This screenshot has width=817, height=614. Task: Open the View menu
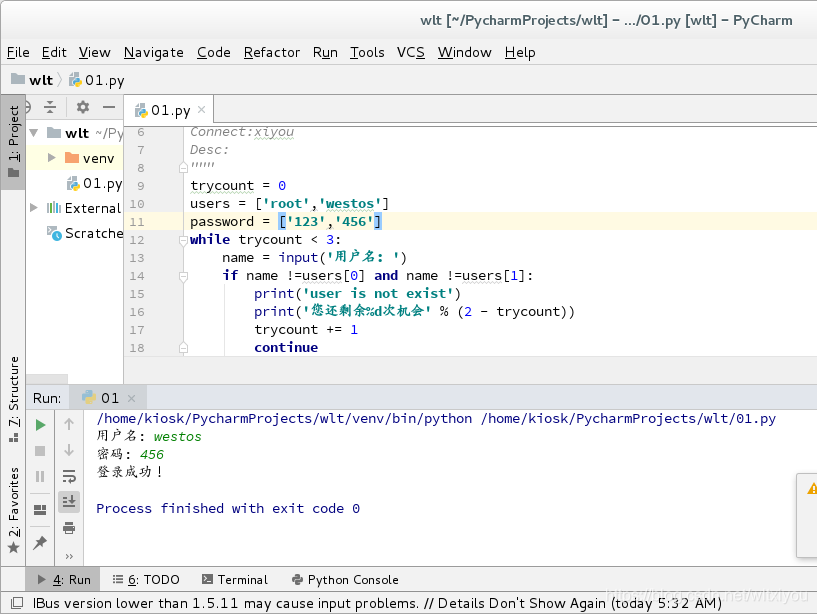pyautogui.click(x=94, y=52)
